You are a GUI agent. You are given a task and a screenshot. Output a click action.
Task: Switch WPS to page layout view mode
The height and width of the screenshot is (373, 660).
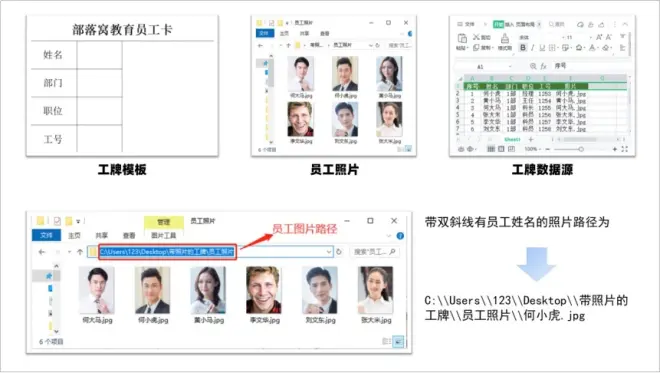pyautogui.click(x=501, y=149)
